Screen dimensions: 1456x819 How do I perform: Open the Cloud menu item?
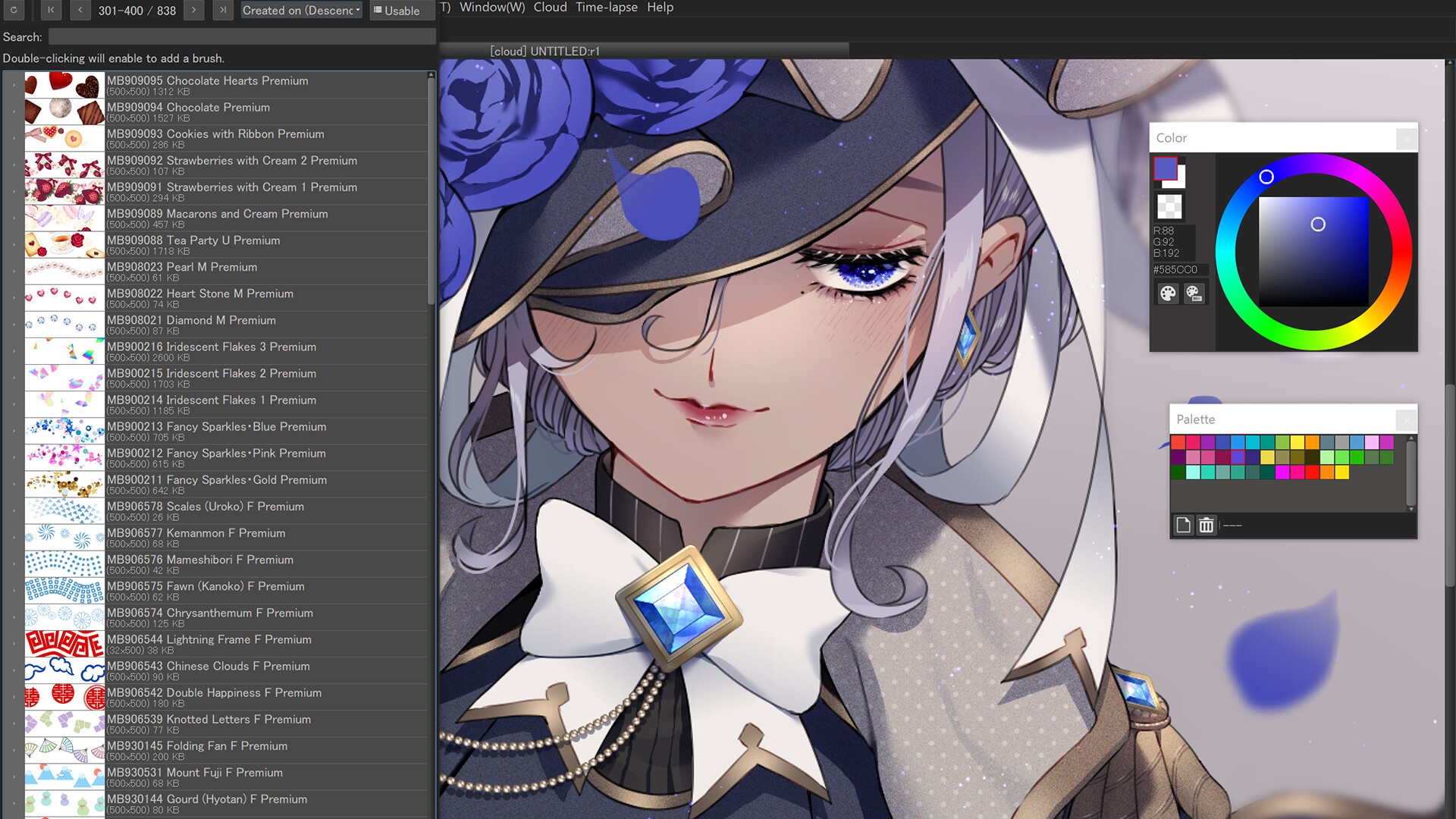point(549,8)
